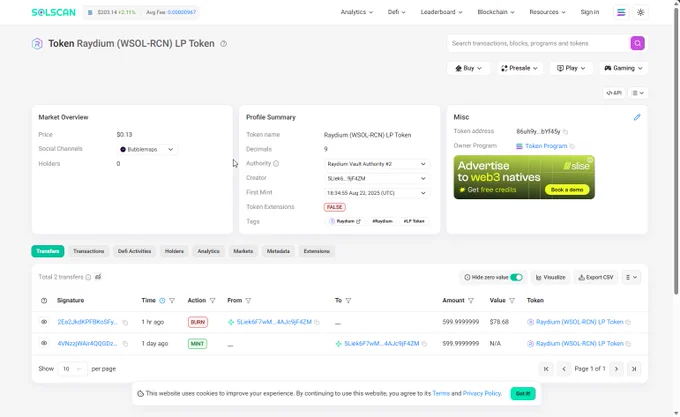The image size is (680, 417).
Task: Click the clock icon in Time column
Action: point(162,300)
